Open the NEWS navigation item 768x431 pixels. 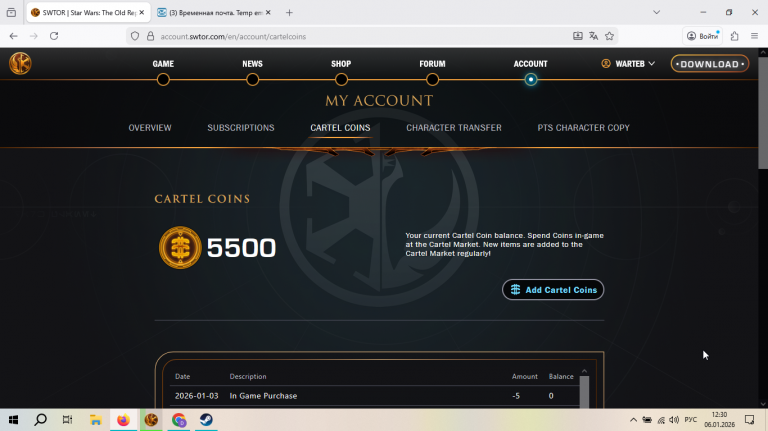click(x=252, y=64)
